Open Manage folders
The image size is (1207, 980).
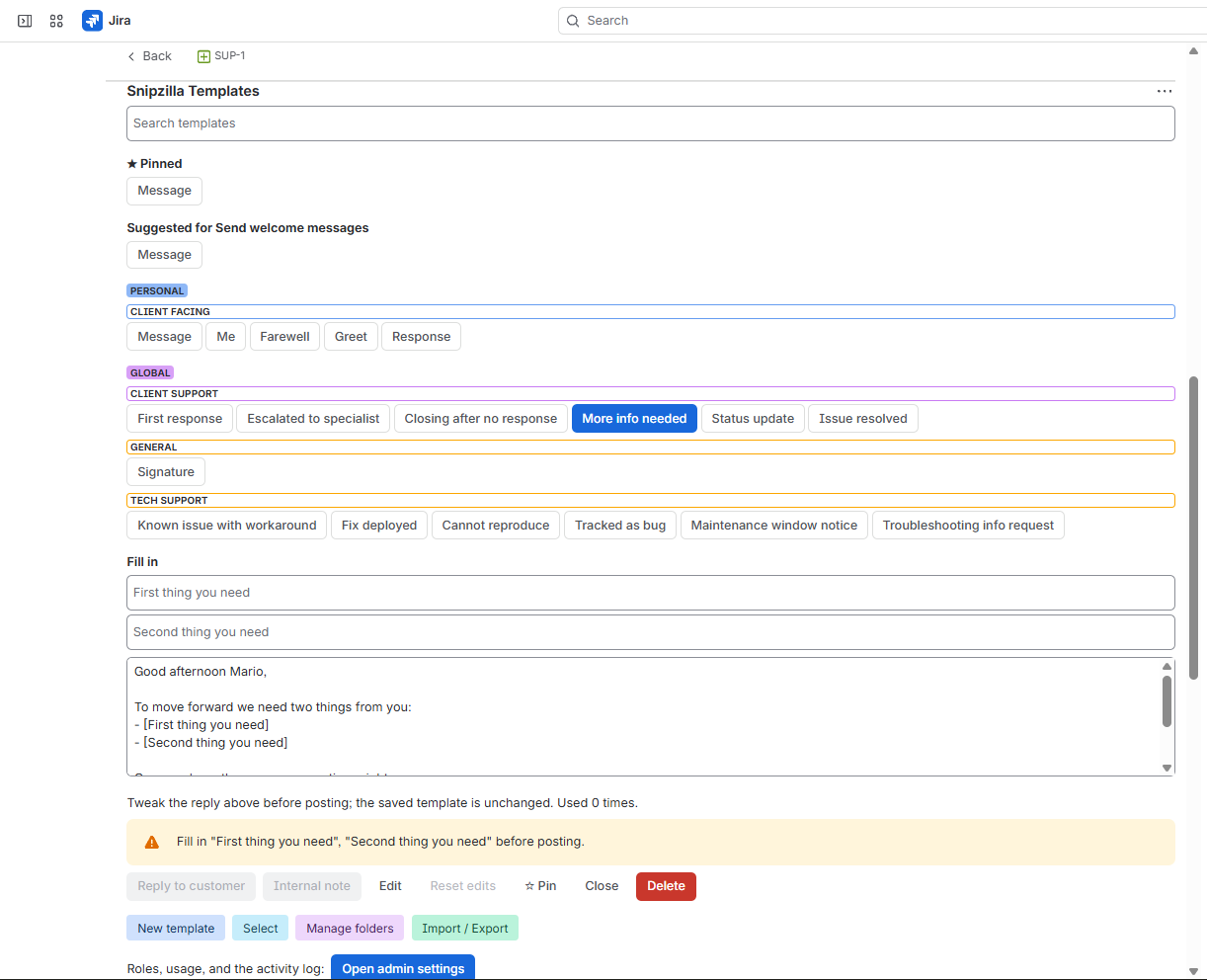click(x=350, y=929)
